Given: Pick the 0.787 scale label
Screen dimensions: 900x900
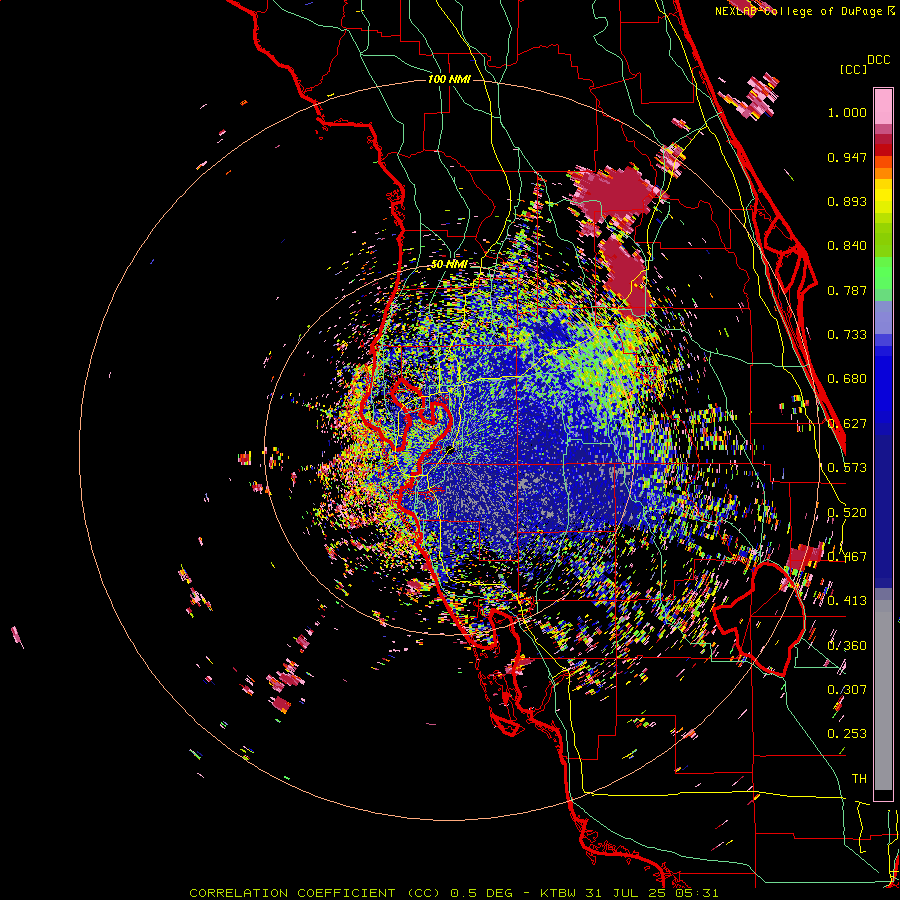Looking at the screenshot, I should pos(847,290).
